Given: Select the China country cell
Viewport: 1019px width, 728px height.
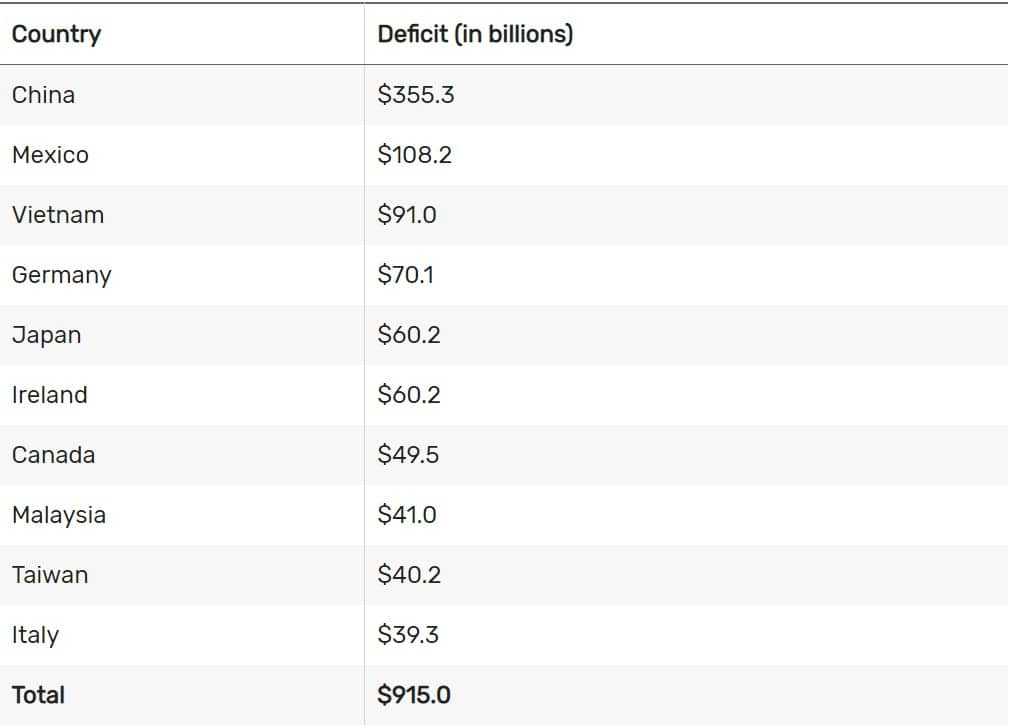Looking at the screenshot, I should [43, 95].
